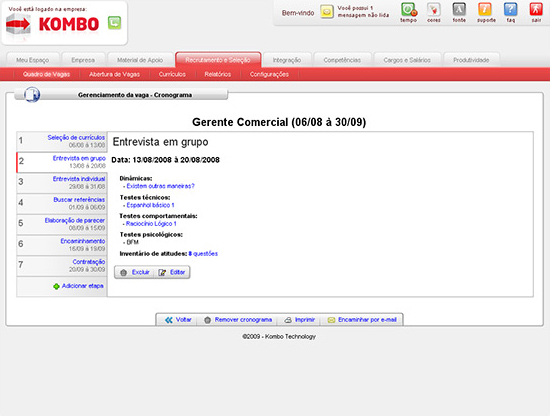Image resolution: width=550 pixels, height=416 pixels.
Task: Select step Buscar referências
Action: (62, 203)
